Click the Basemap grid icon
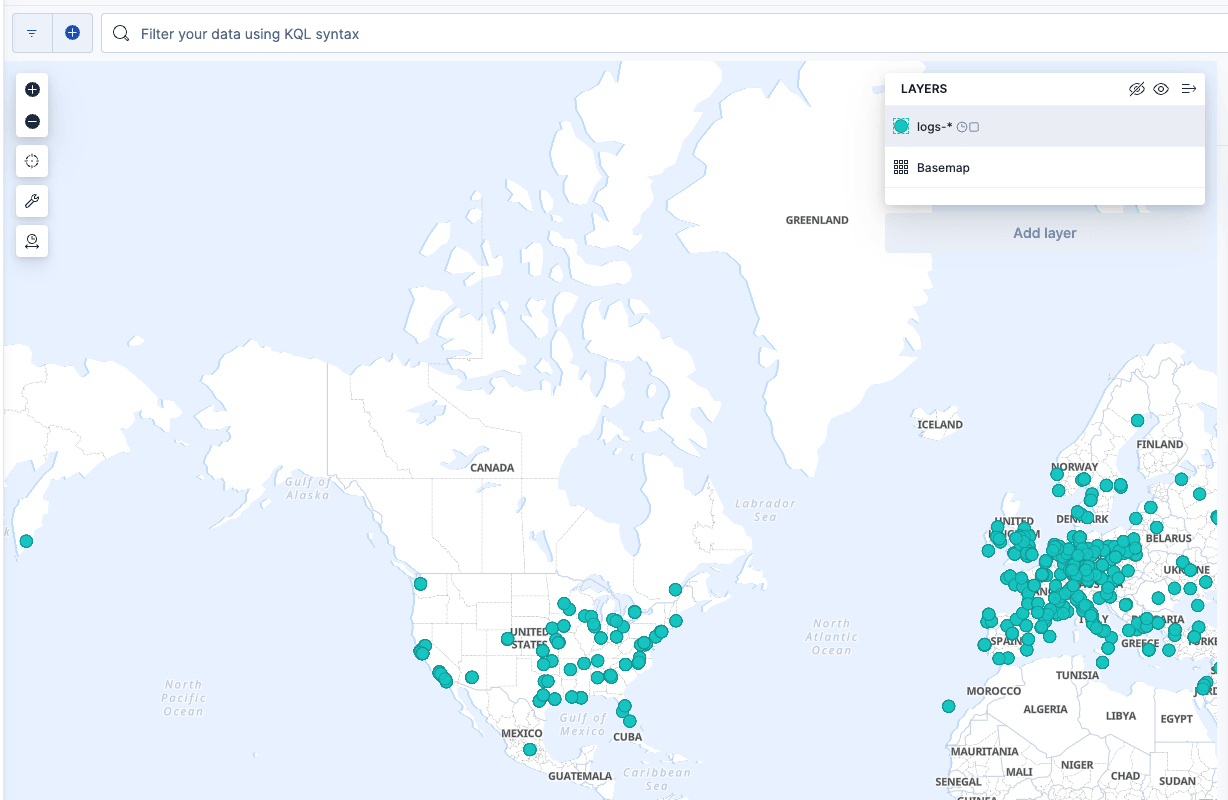Image resolution: width=1228 pixels, height=800 pixels. click(901, 168)
